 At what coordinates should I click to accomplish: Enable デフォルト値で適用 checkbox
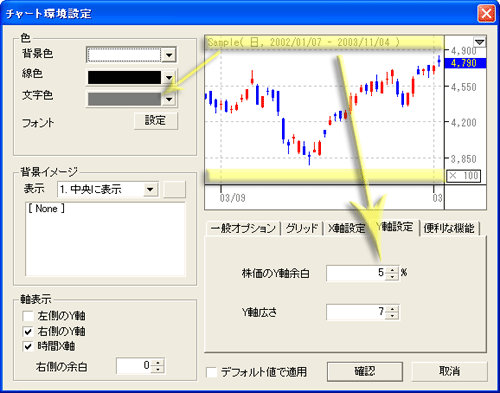tap(212, 372)
